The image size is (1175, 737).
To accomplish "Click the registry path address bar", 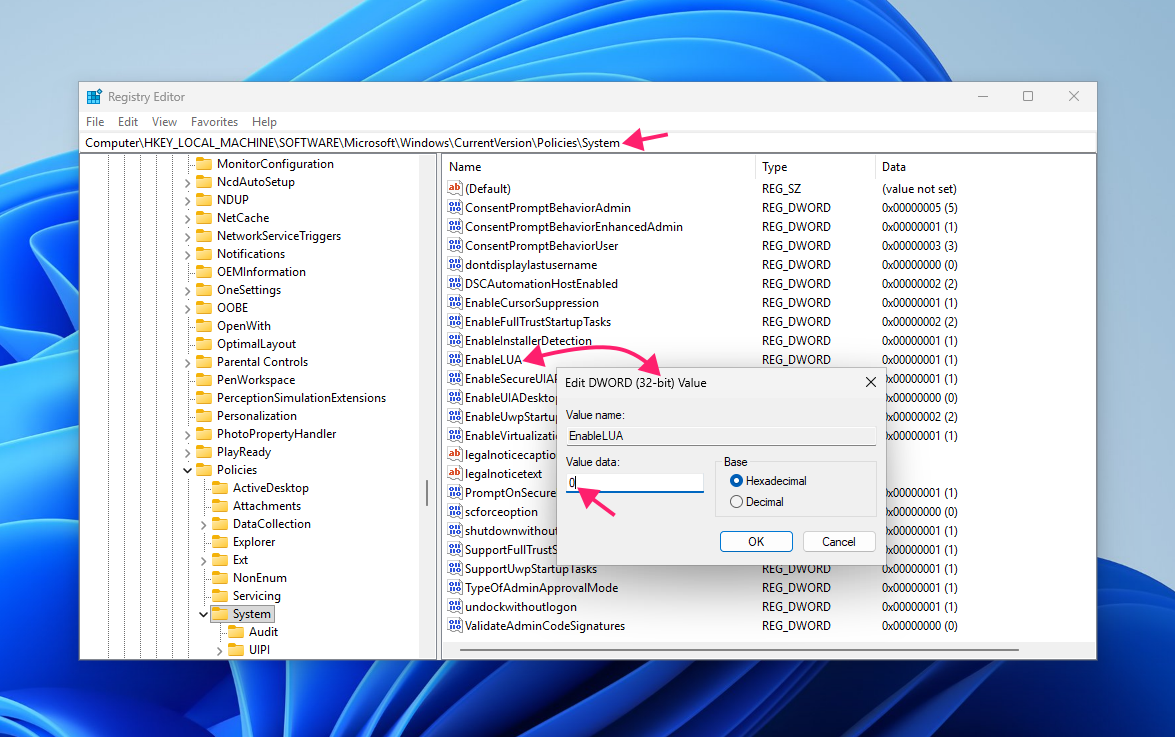I will pyautogui.click(x=588, y=142).
